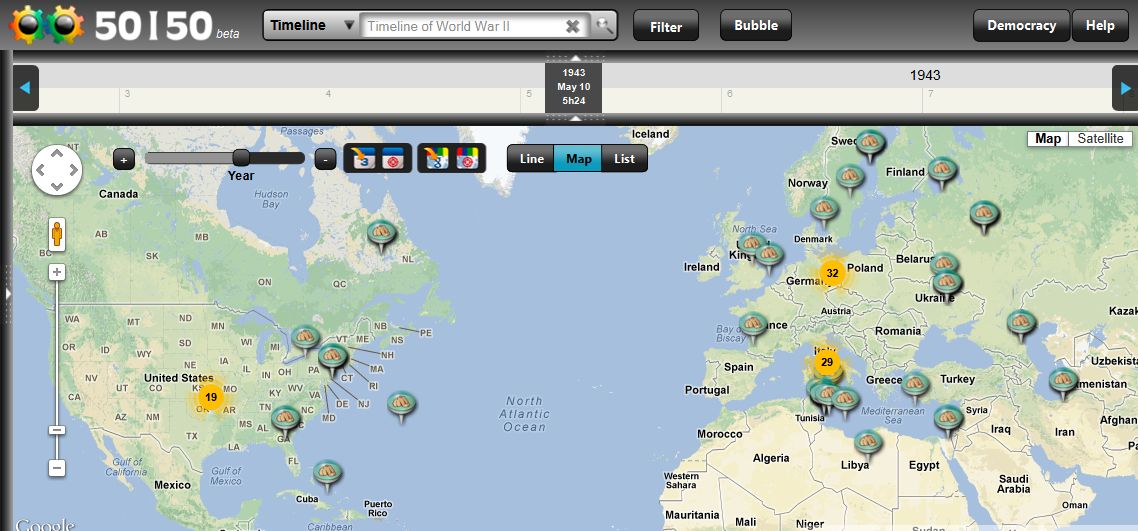Viewport: 1138px width, 531px height.
Task: Select the marker just right of the Norway label
Action: pos(850,176)
